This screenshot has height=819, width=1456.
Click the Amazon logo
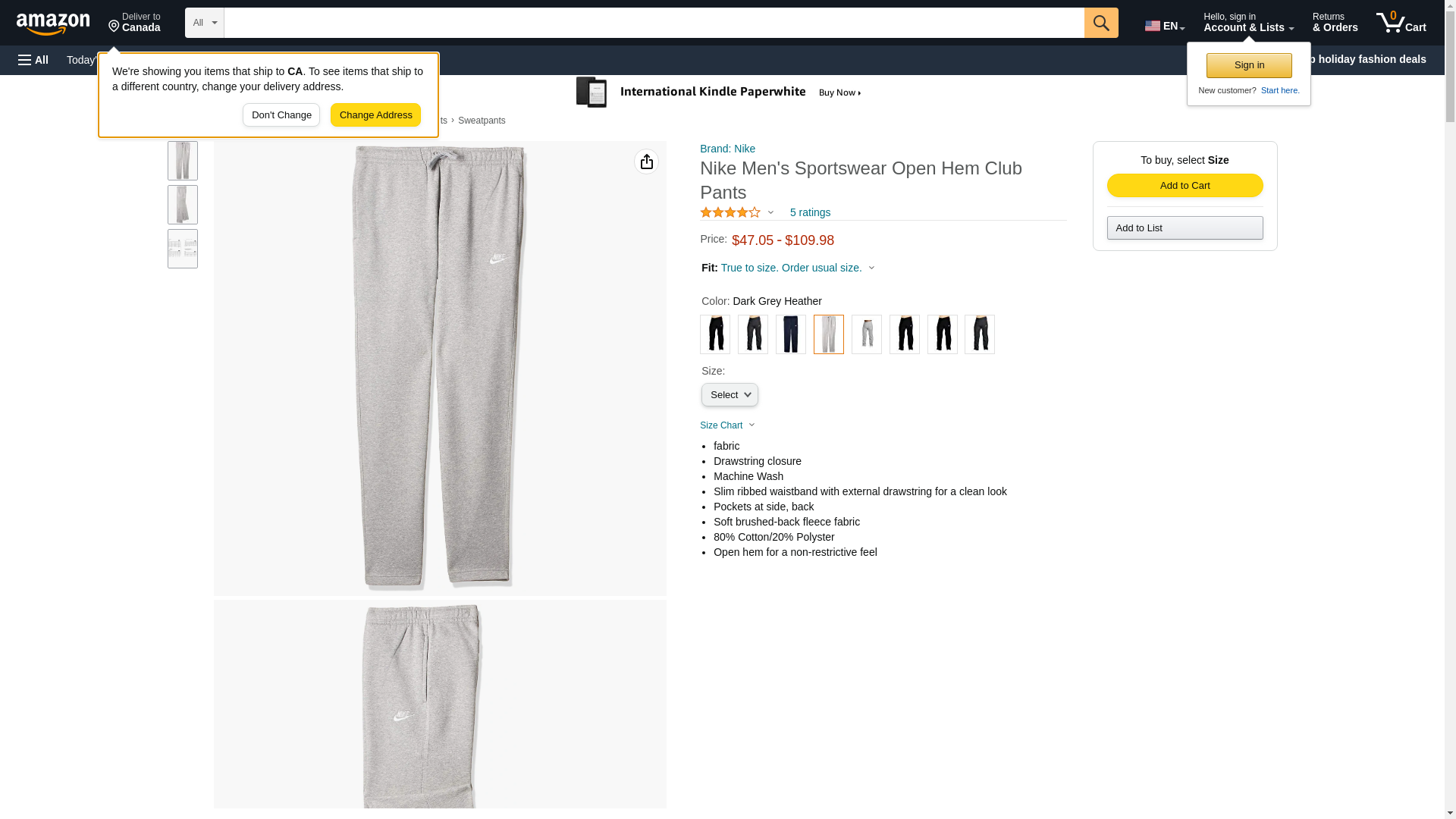coord(53,24)
